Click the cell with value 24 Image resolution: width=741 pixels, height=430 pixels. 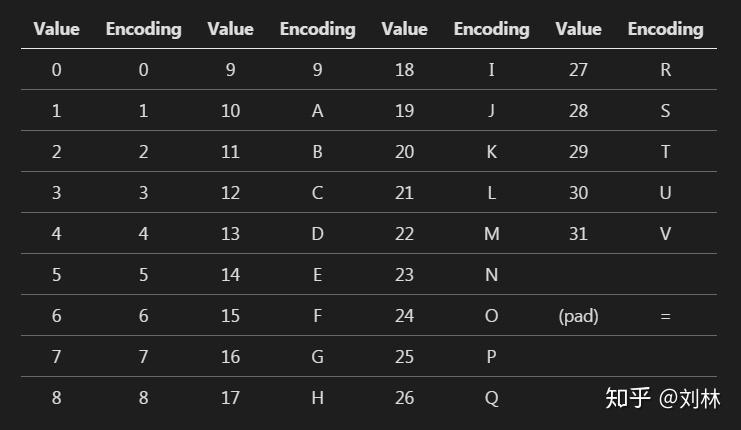pos(404,316)
